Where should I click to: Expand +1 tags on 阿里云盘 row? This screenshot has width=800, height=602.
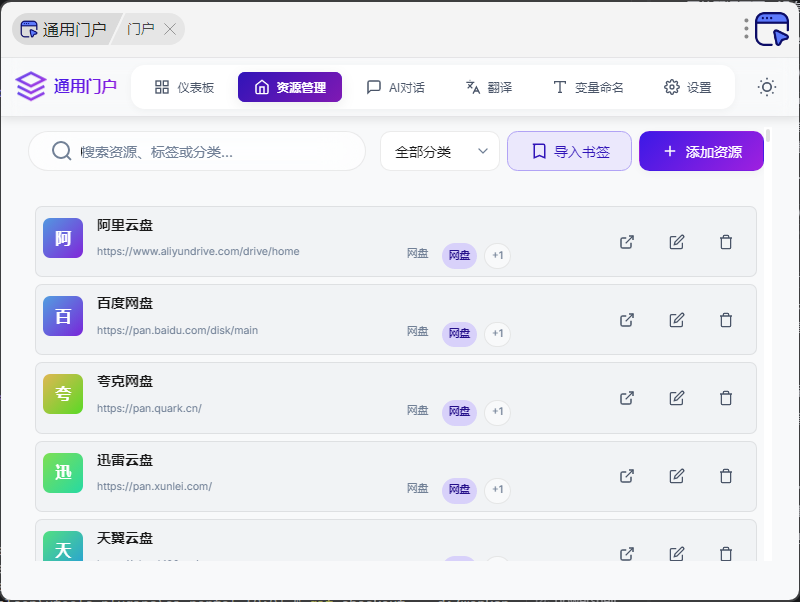click(497, 256)
